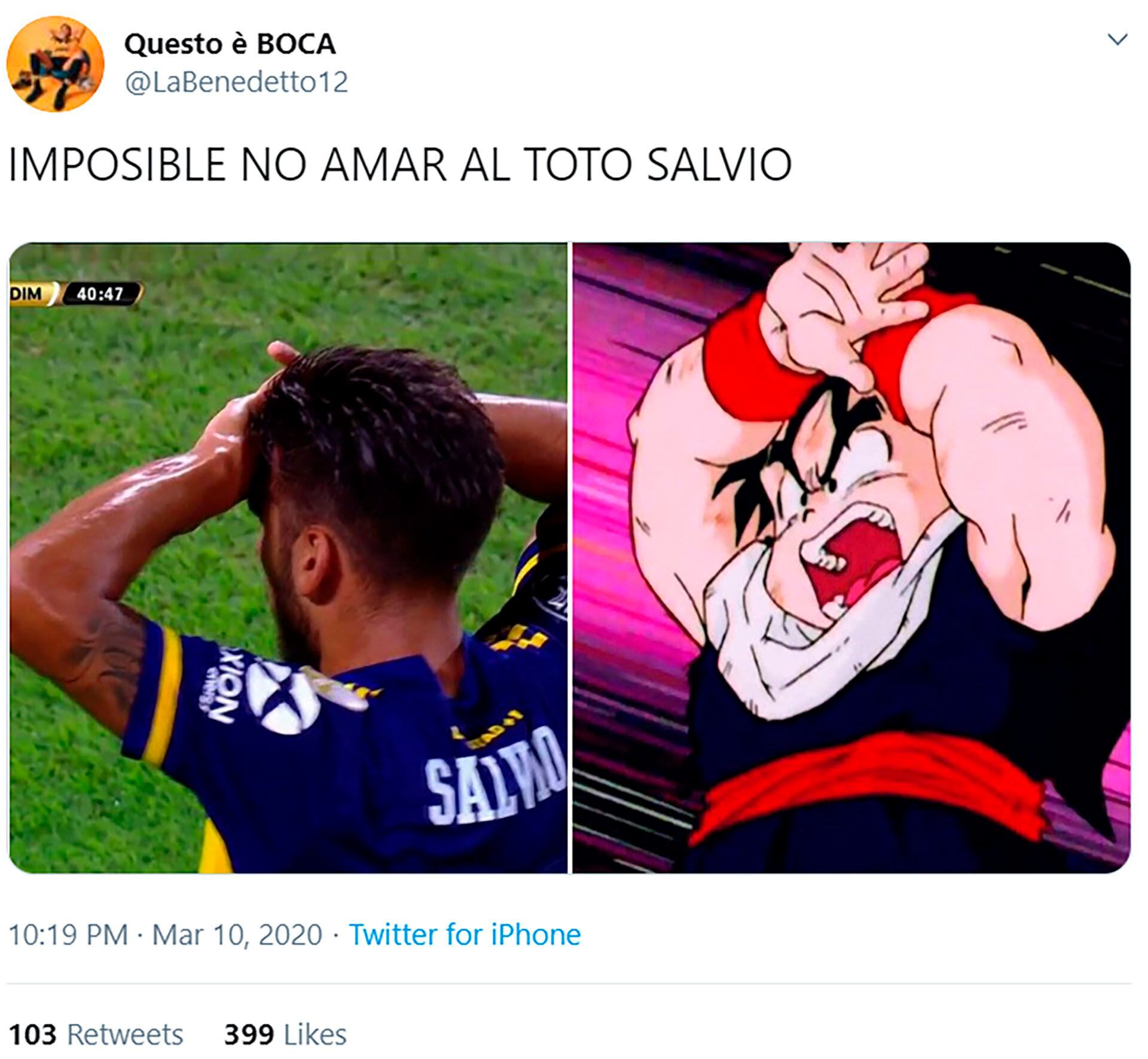Click the 40:47 match clock overlay

100,294
